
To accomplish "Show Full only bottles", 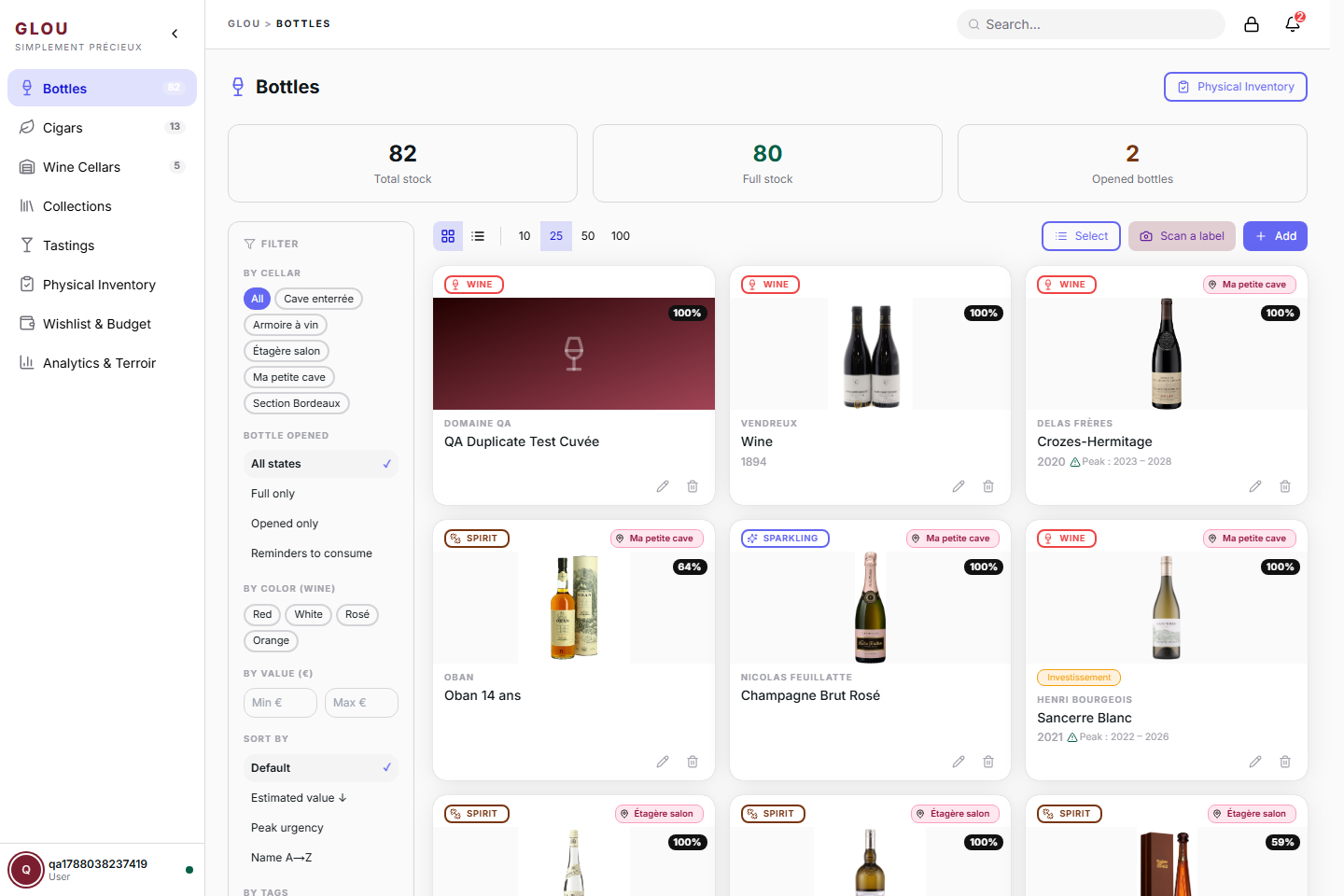I will tap(320, 494).
